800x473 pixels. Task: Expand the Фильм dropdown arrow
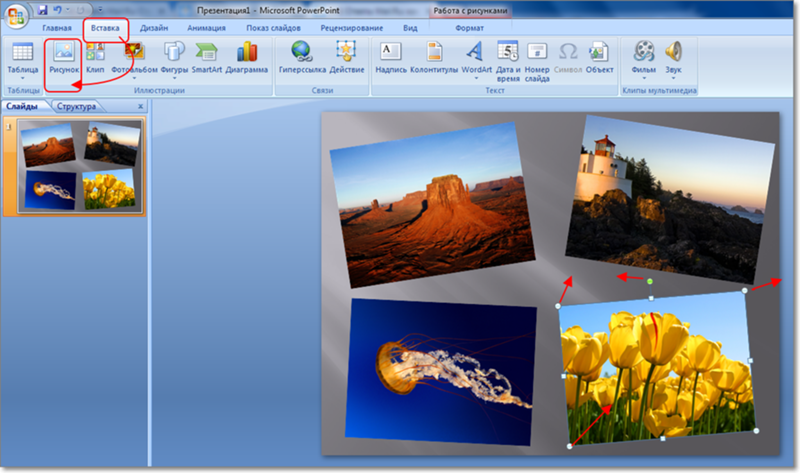(x=644, y=78)
